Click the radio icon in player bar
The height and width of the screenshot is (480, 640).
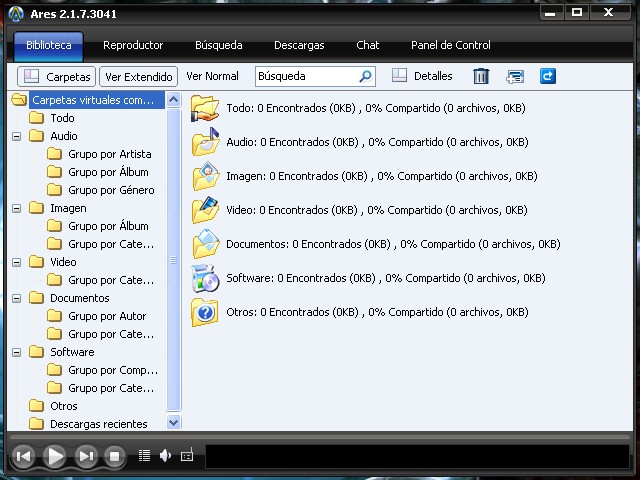187,456
